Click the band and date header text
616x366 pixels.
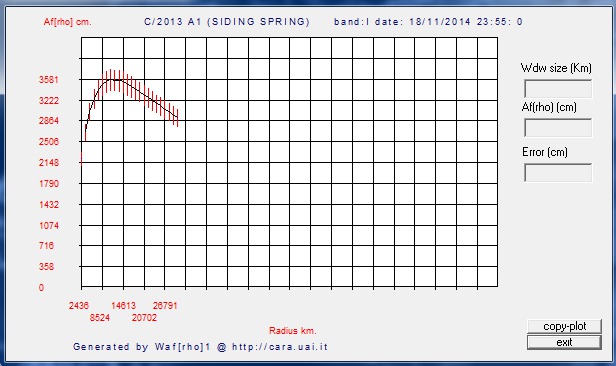click(x=428, y=22)
